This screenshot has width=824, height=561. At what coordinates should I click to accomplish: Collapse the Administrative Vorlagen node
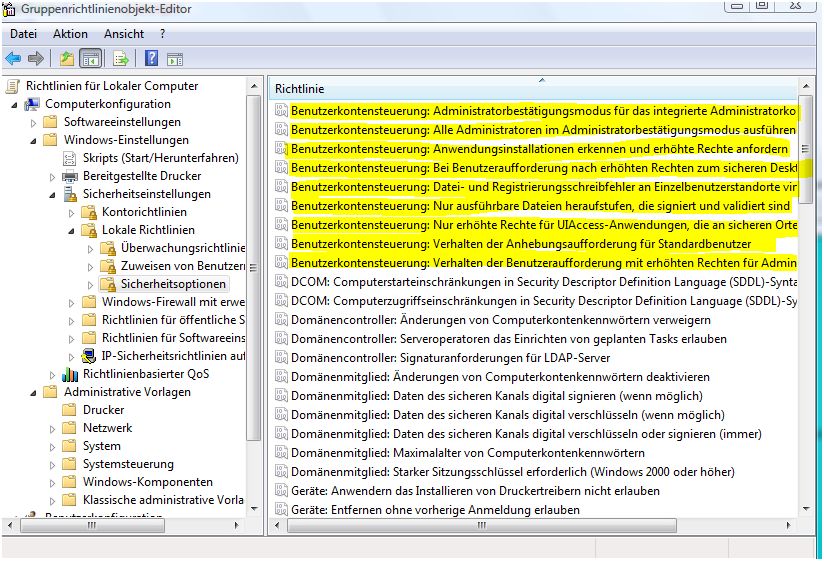[33, 392]
